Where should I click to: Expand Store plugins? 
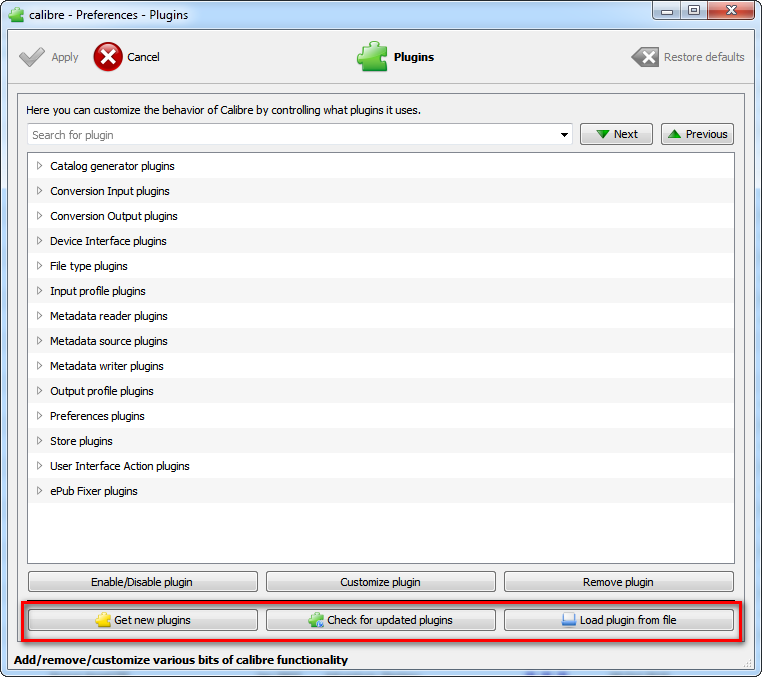pyautogui.click(x=39, y=441)
